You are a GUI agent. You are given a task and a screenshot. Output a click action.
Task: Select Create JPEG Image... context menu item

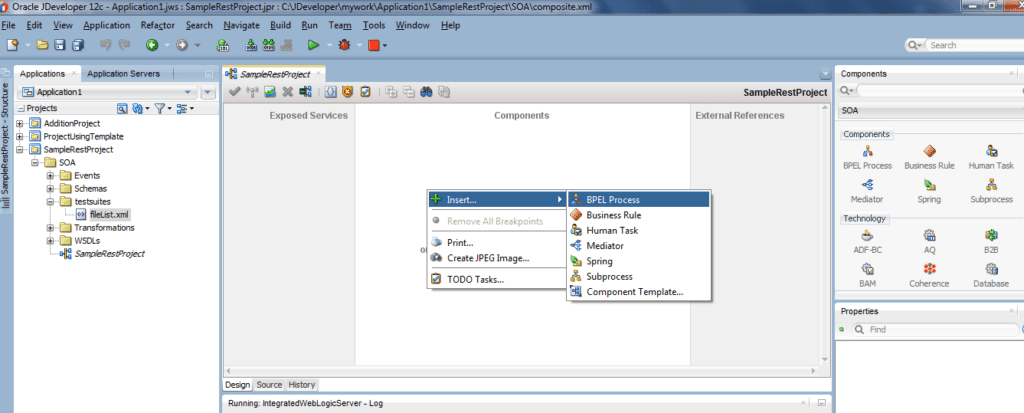pos(496,258)
